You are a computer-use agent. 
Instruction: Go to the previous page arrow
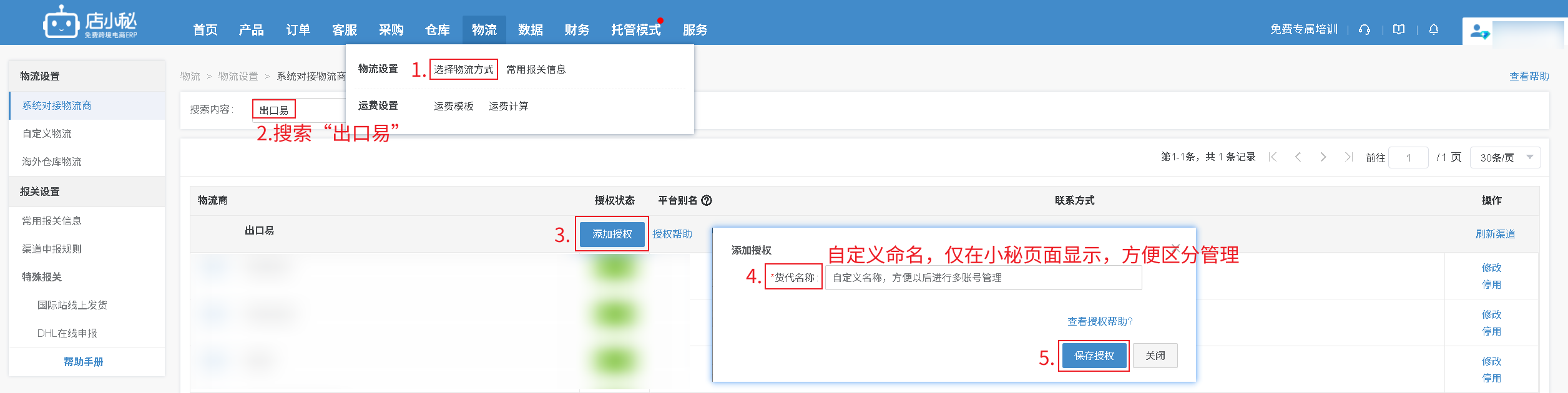[1298, 157]
